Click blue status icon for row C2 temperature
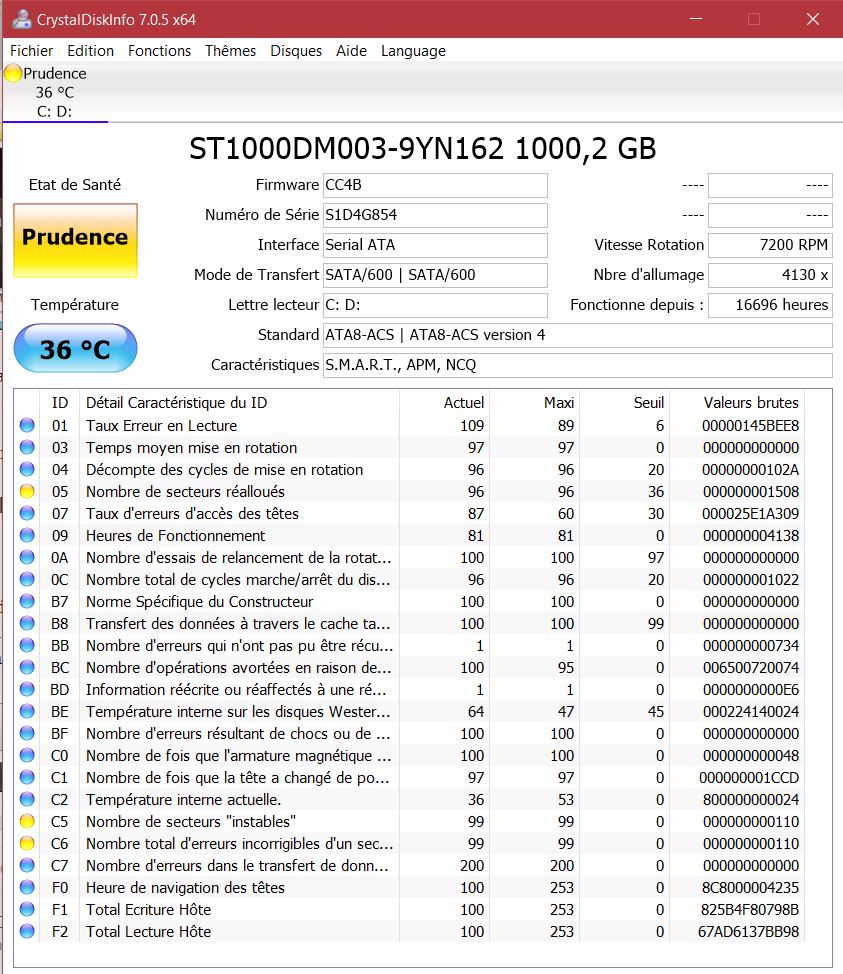 (27, 800)
